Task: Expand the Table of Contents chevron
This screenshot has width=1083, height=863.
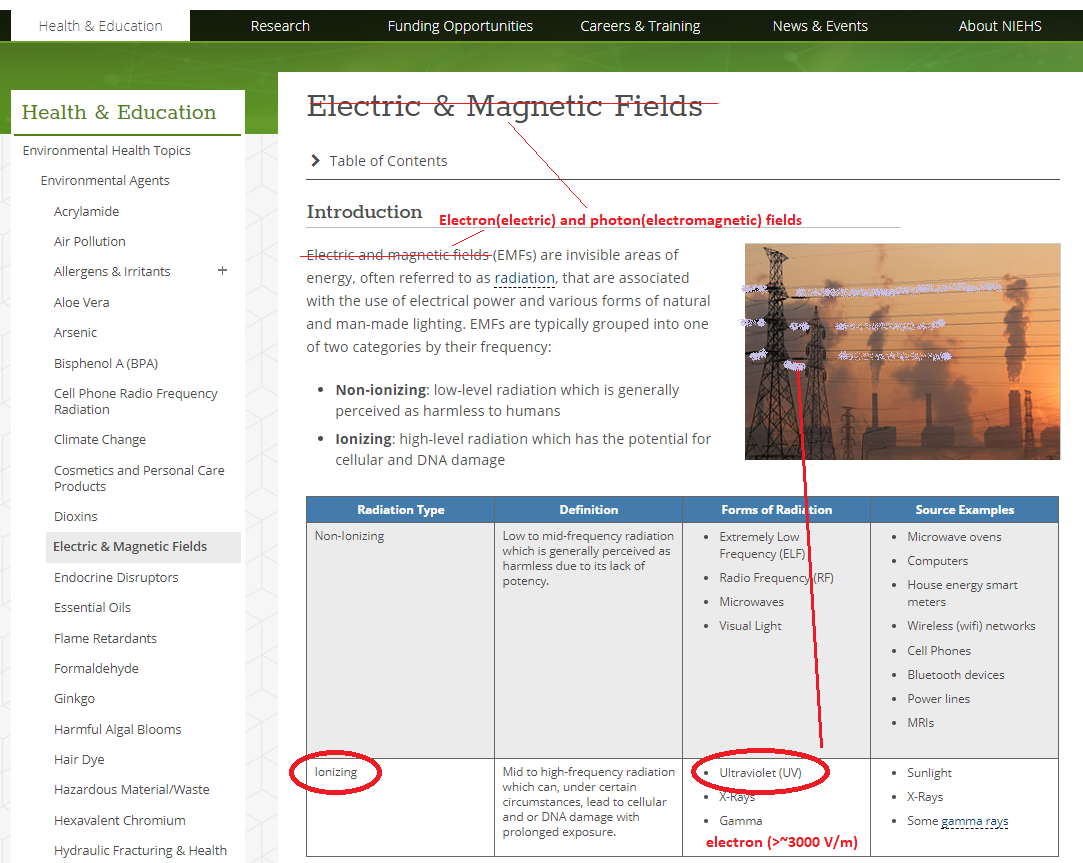Action: coord(316,161)
